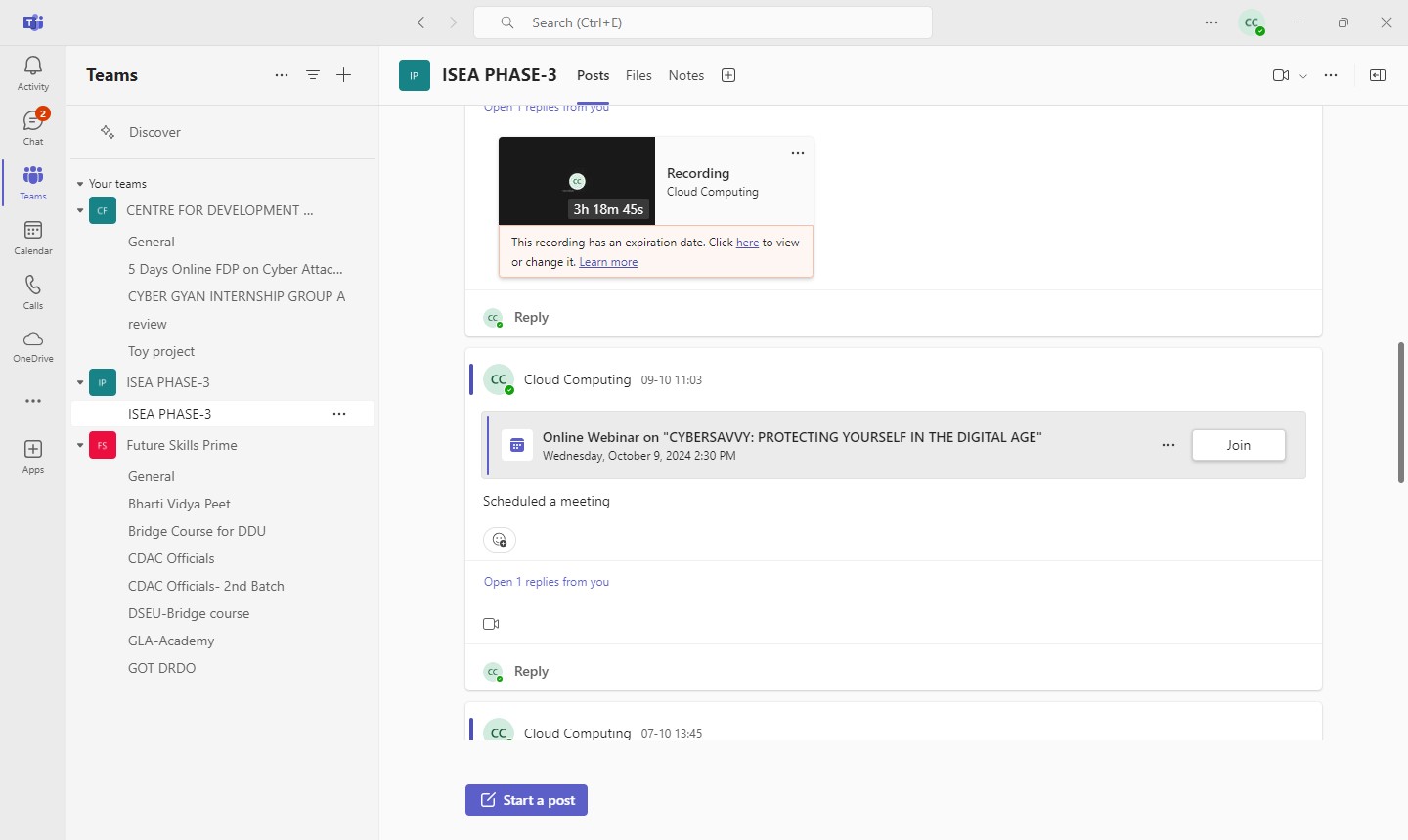The image size is (1408, 840).
Task: Switch to the Files tab
Action: [638, 75]
